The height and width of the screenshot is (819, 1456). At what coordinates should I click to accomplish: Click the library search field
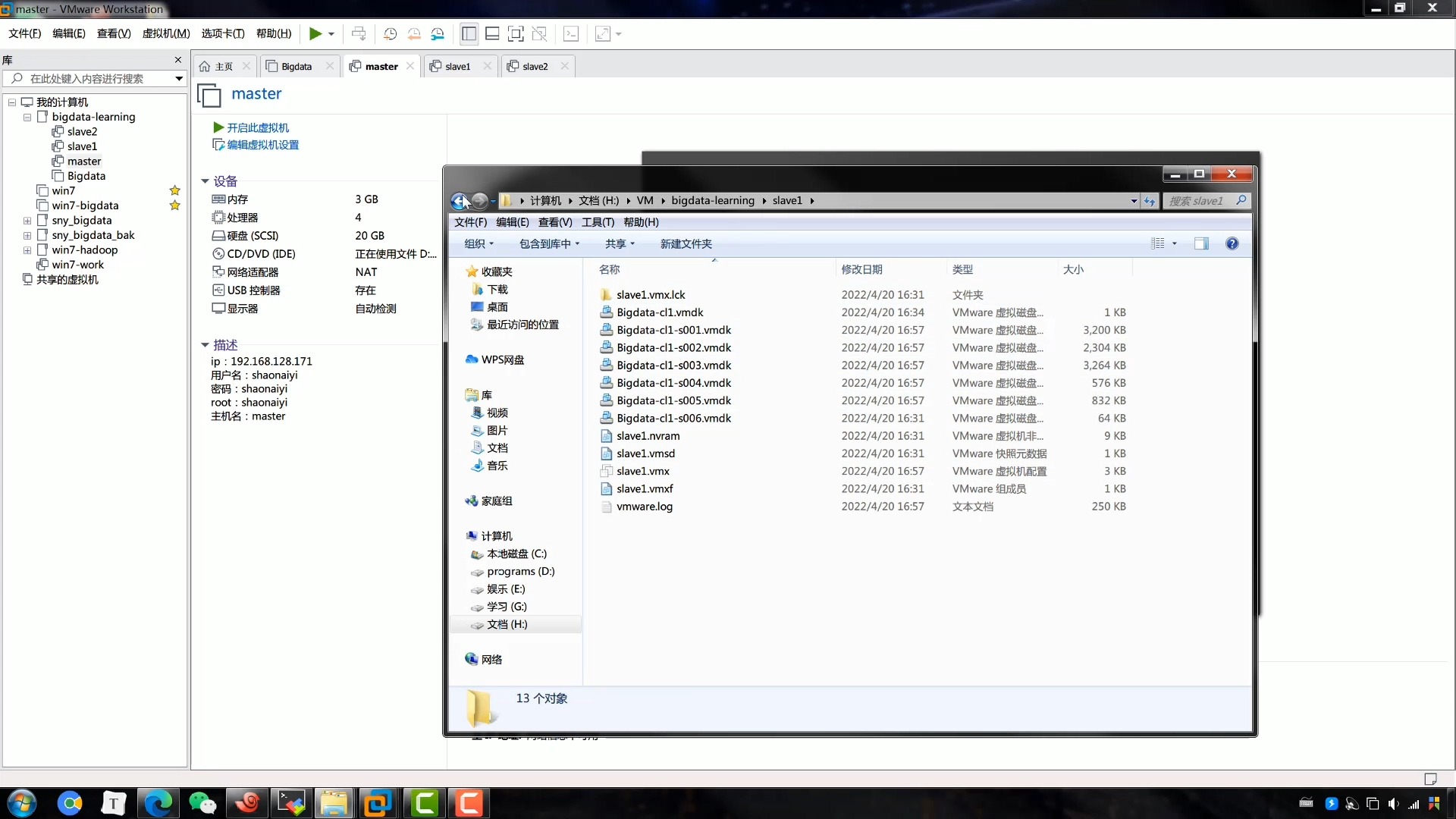point(95,78)
